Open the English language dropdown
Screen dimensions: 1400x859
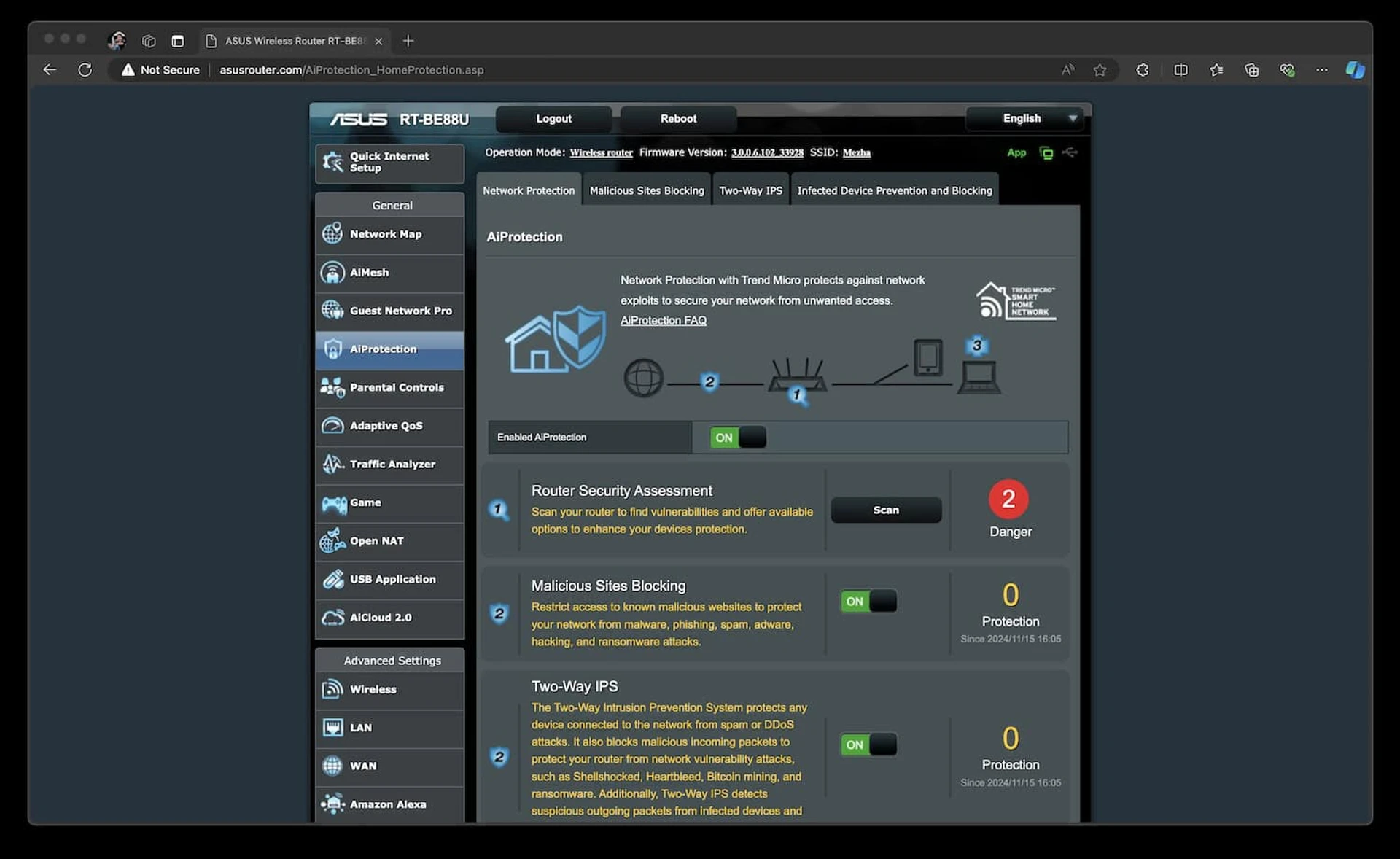(1024, 118)
